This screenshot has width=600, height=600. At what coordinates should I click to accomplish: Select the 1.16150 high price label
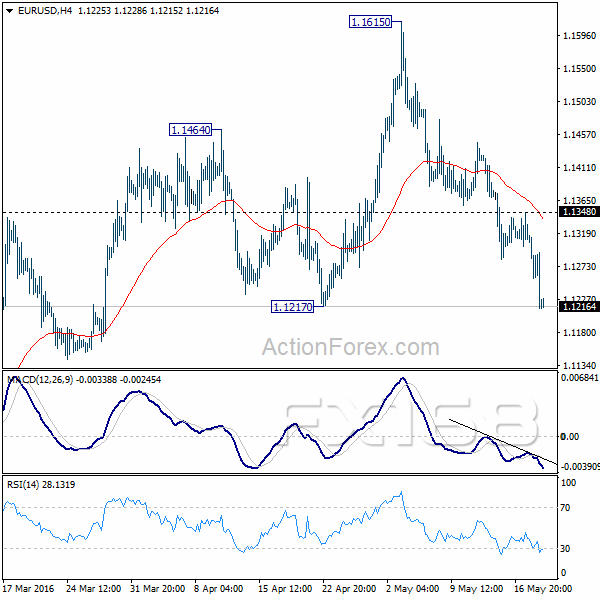(369, 21)
